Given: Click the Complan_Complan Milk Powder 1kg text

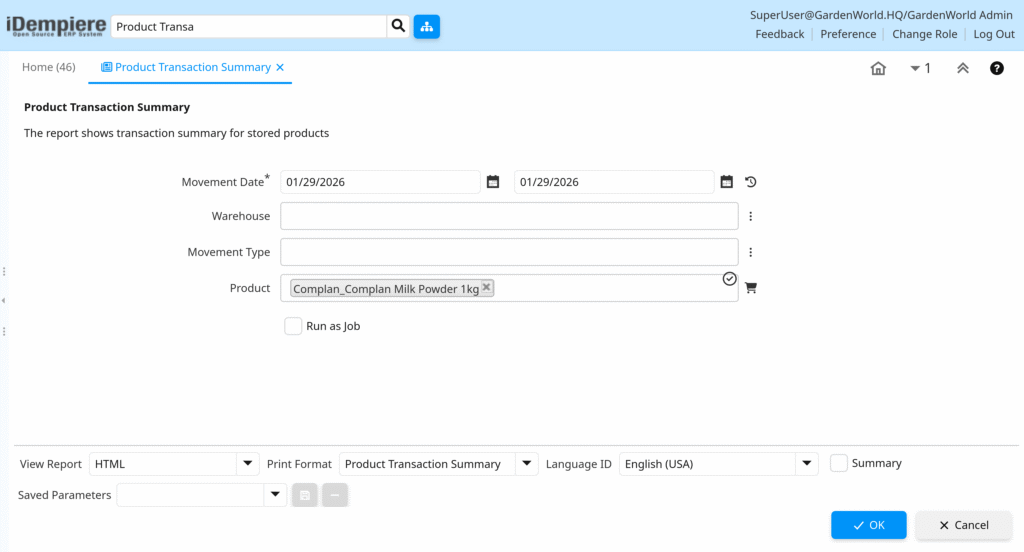Looking at the screenshot, I should click(x=386, y=289).
